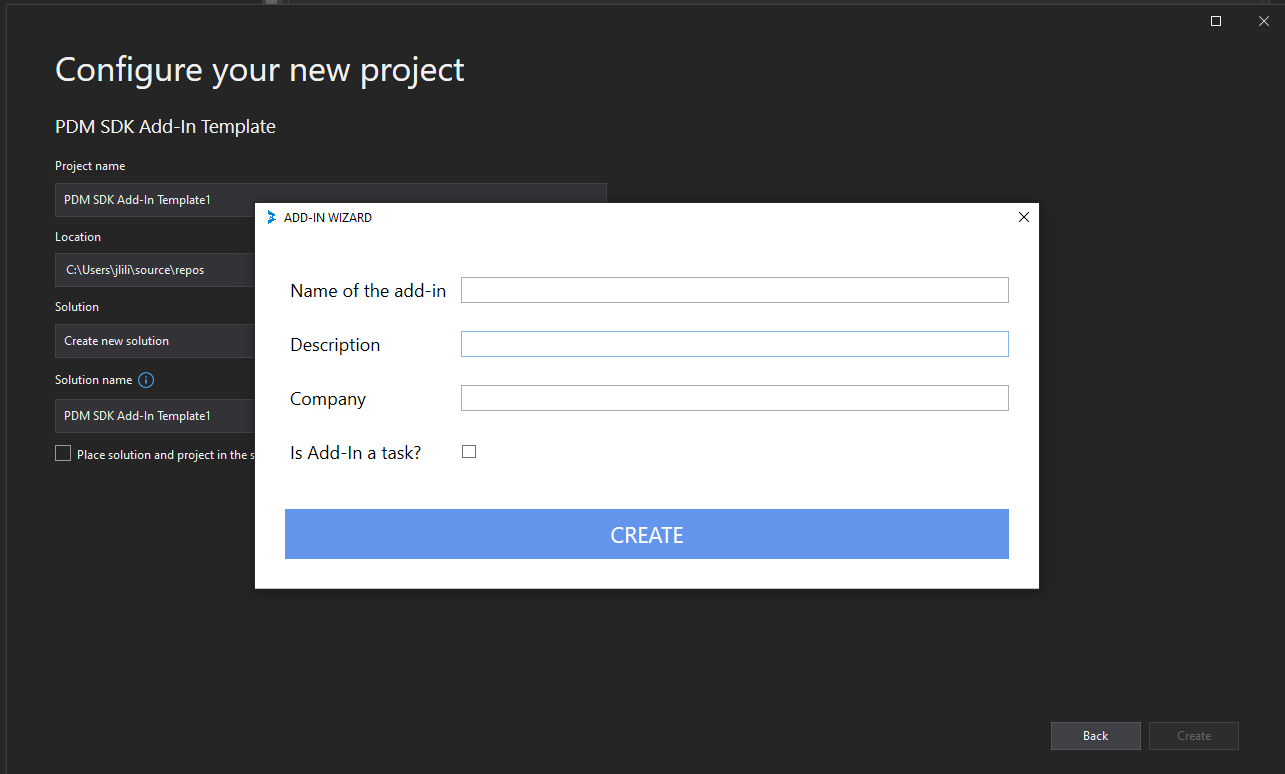Click into the Description text box

pos(734,344)
